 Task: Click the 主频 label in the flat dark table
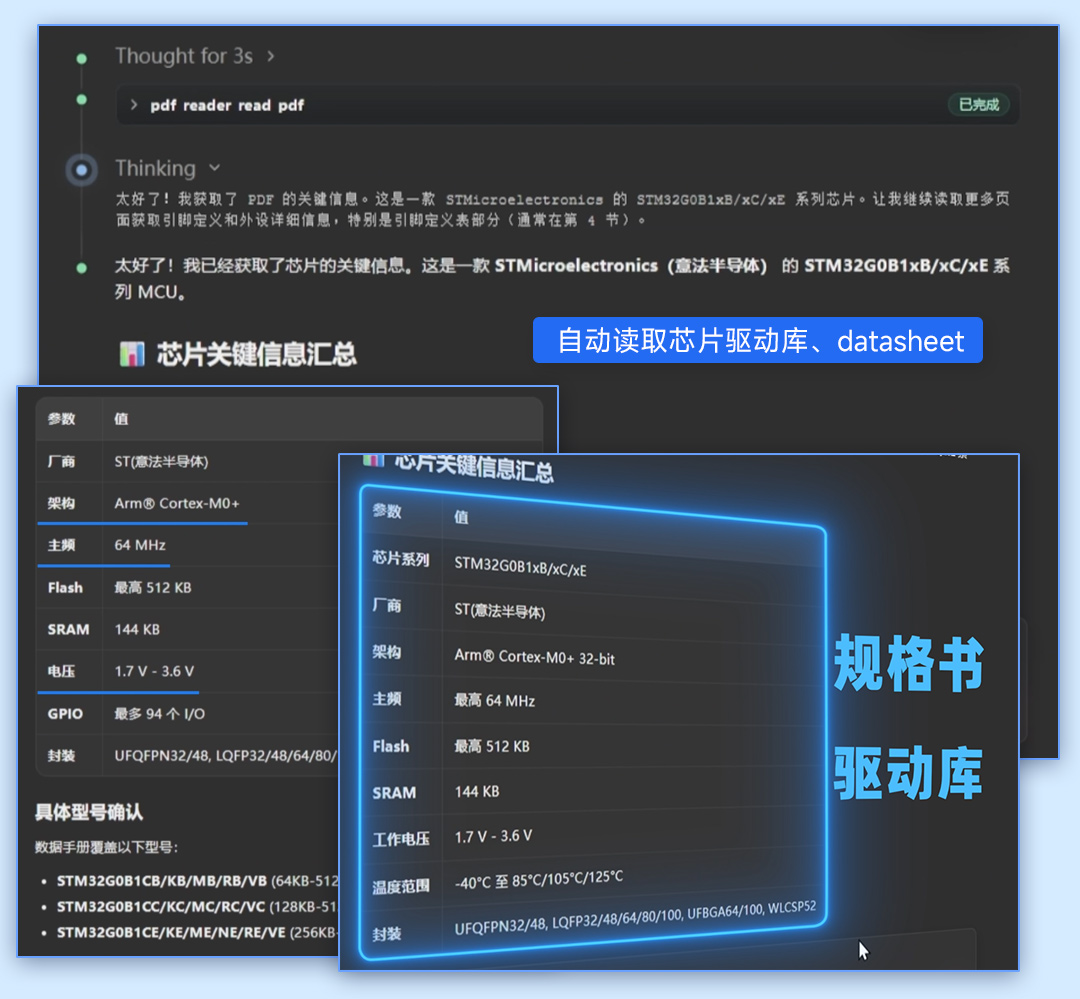pyautogui.click(x=61, y=546)
